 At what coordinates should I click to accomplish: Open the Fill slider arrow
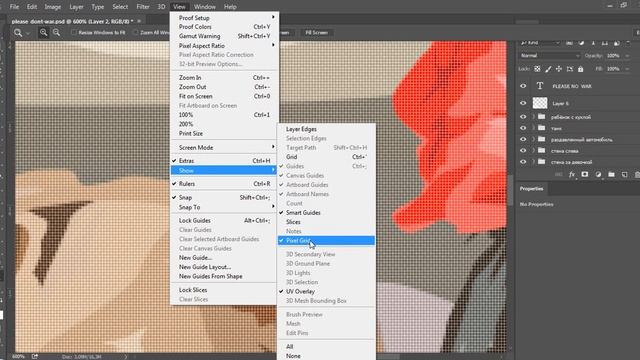point(627,69)
